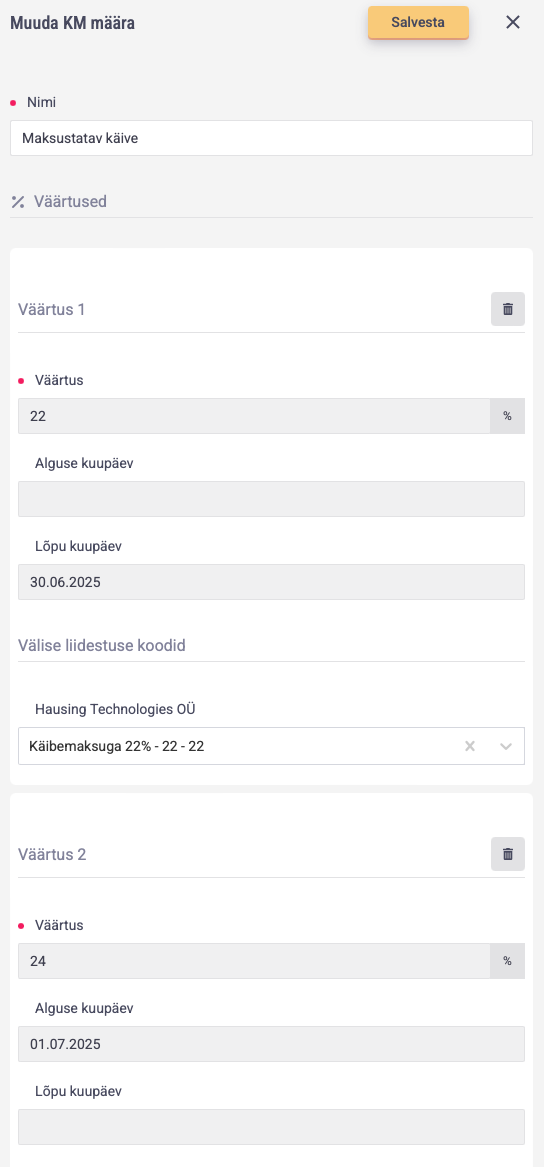Open empty Alguse kuupäev field in Väärtus 1

271,499
